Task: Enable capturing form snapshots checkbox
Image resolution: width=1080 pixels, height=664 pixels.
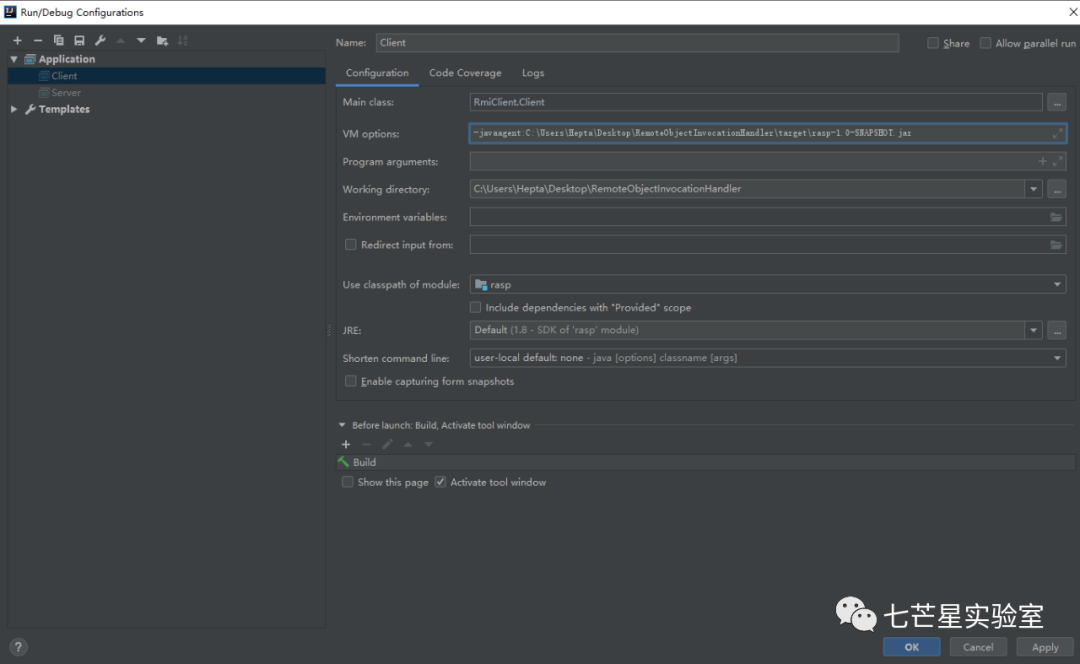Action: [x=351, y=381]
